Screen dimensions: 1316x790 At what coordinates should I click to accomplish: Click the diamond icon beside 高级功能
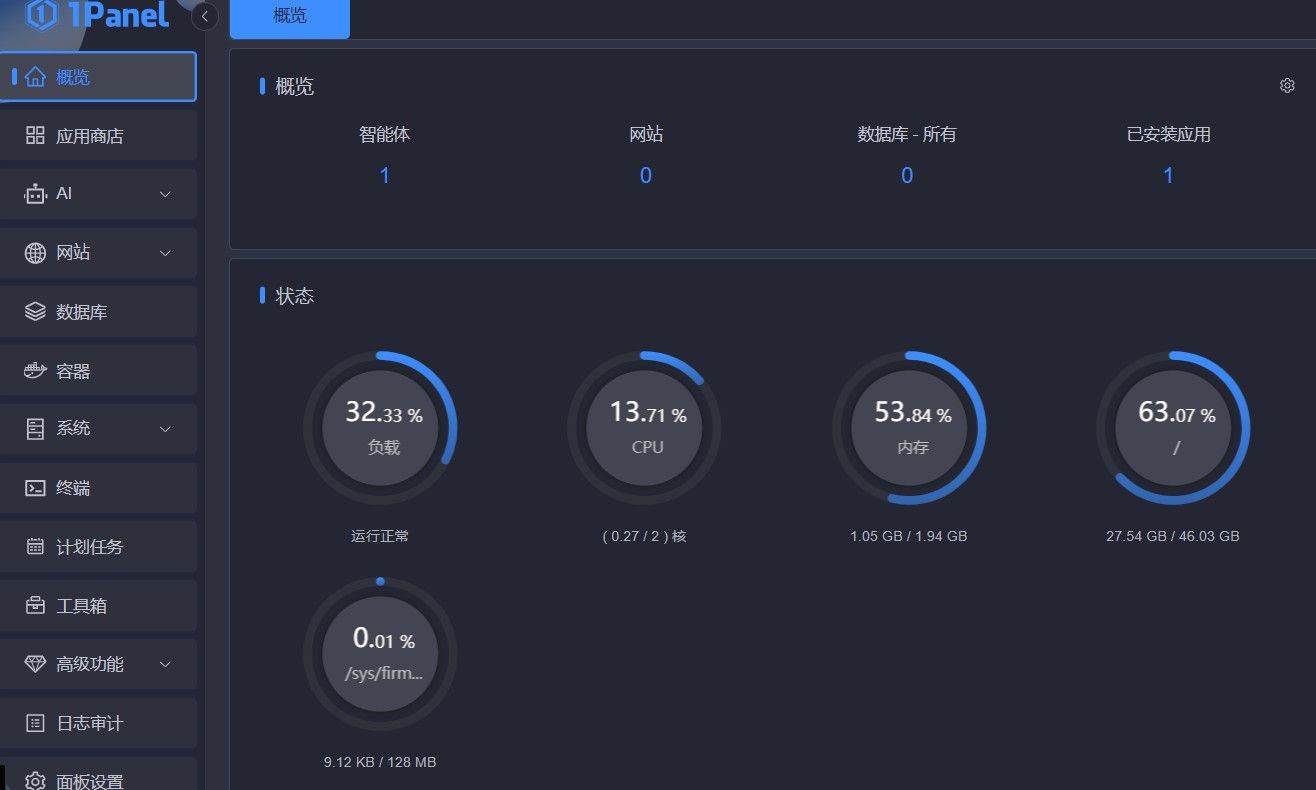point(35,664)
